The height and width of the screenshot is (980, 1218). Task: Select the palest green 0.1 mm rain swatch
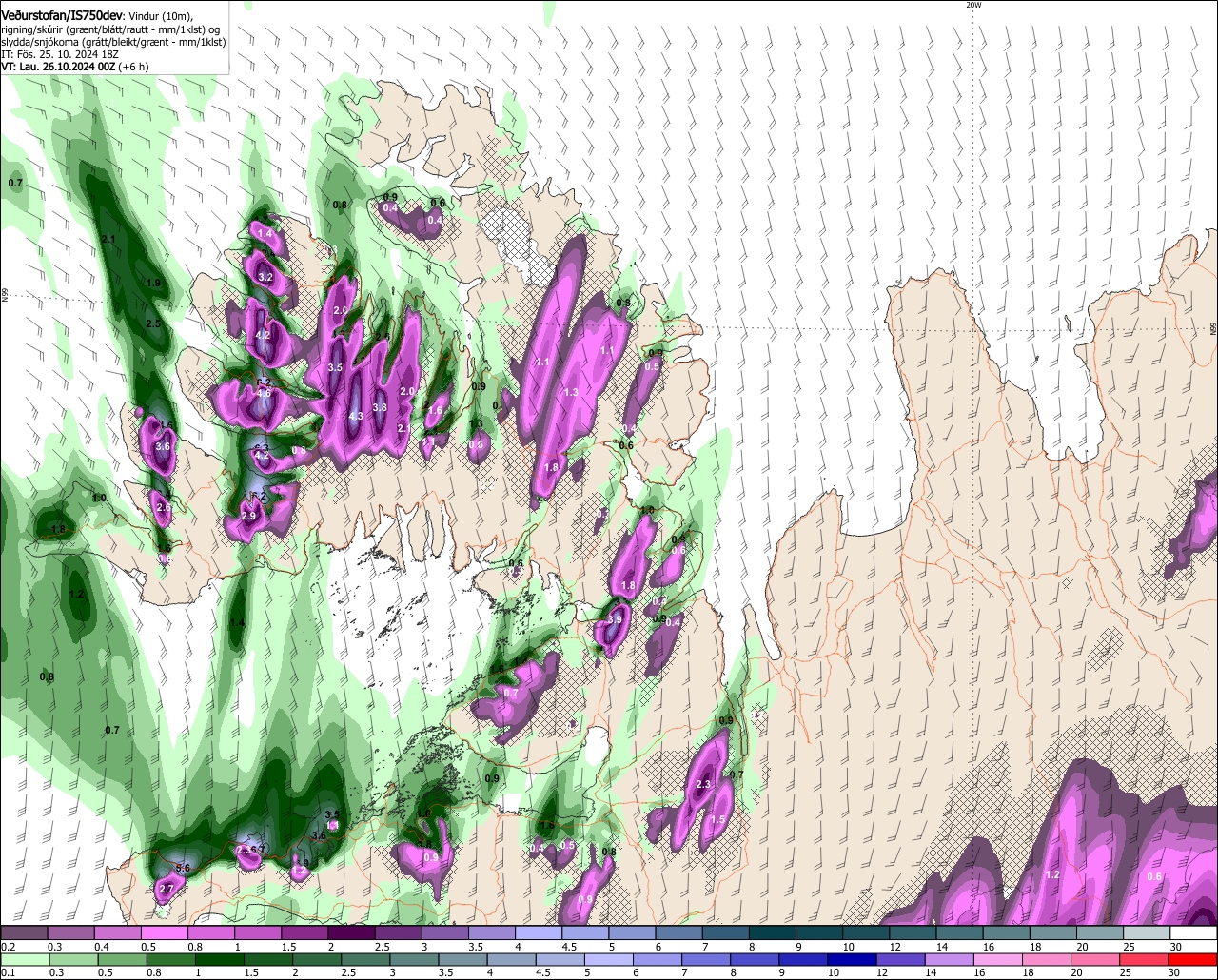pyautogui.click(x=24, y=960)
